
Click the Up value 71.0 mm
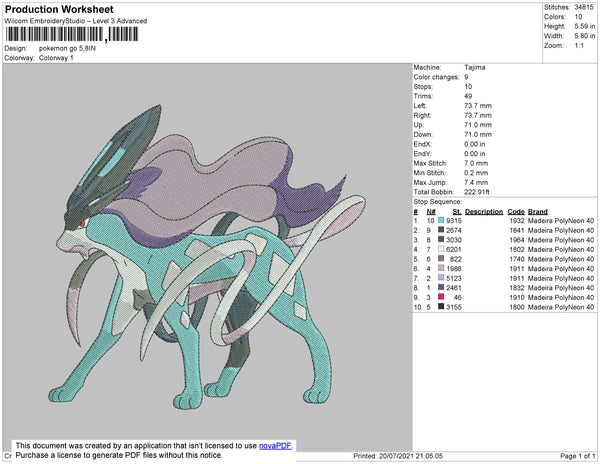tap(478, 125)
